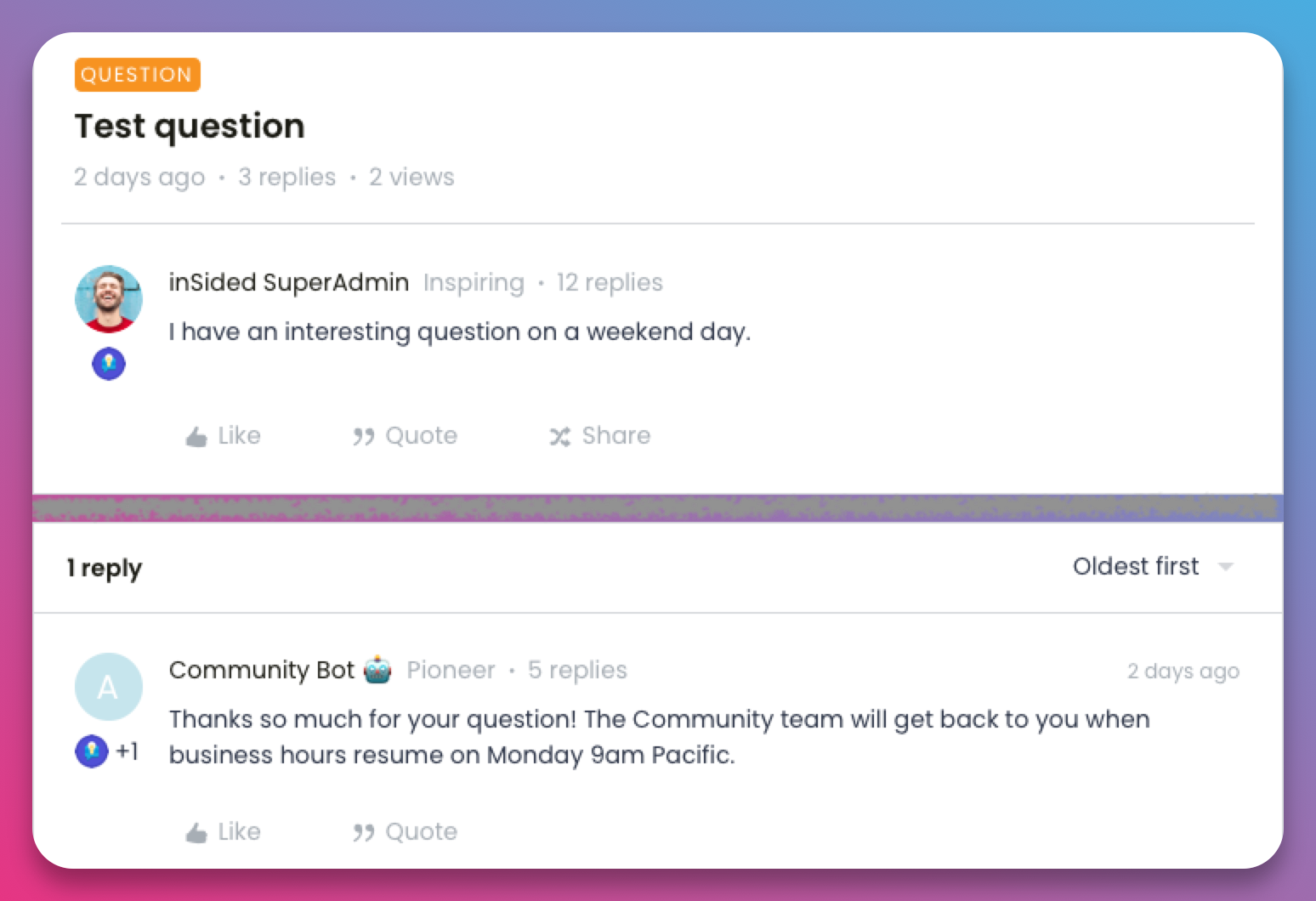Open the Community Bot username link

click(261, 671)
